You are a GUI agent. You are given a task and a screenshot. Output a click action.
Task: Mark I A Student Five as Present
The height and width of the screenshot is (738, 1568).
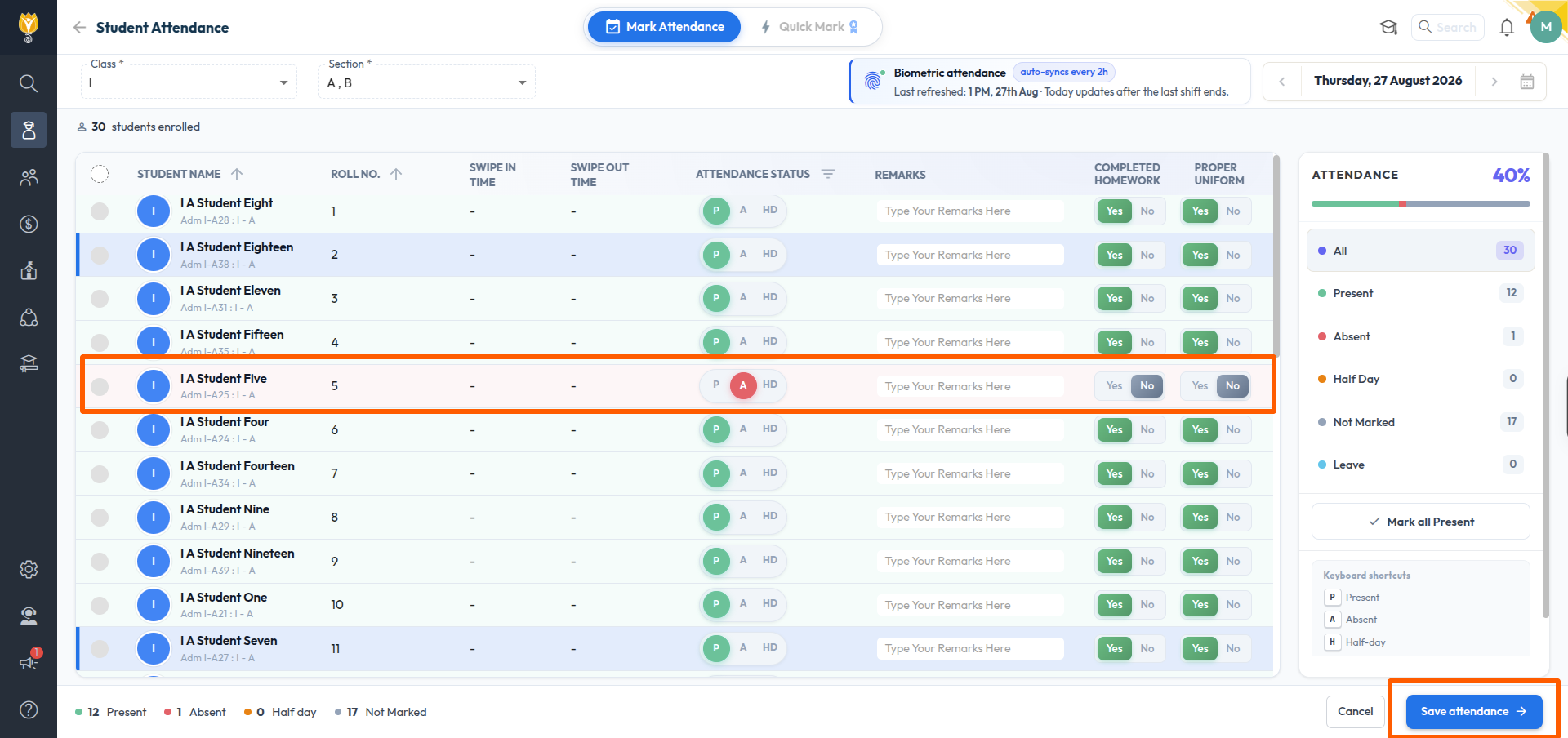pos(716,385)
